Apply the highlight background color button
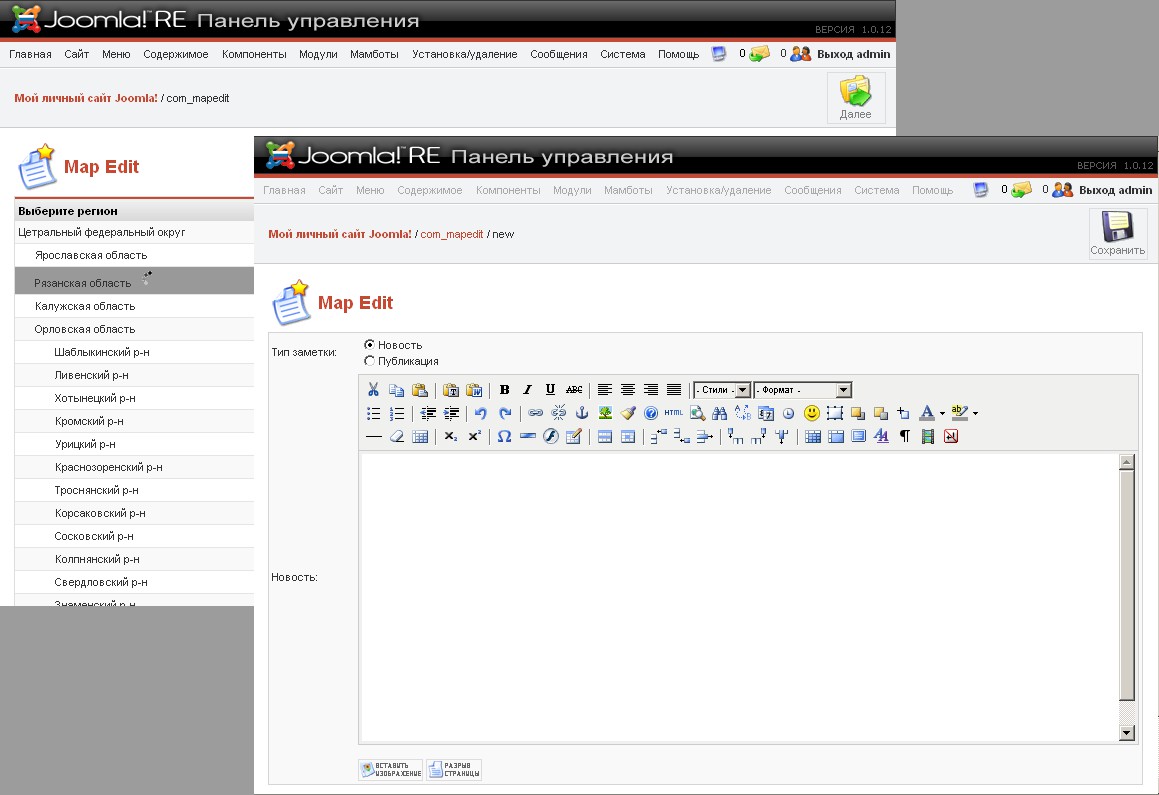Screen dimensions: 1159x795 [x=959, y=413]
